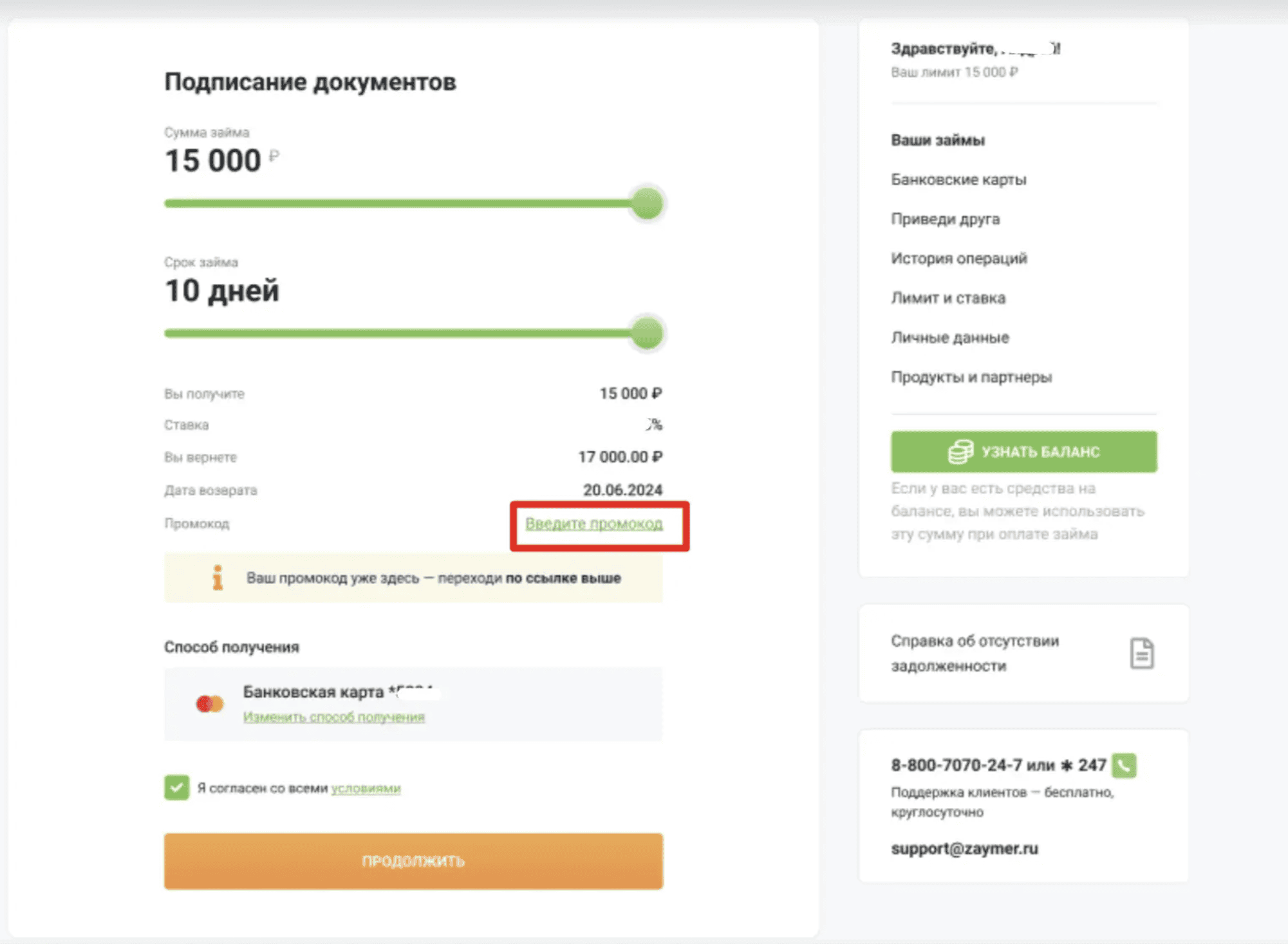
Task: Click the coins icon on balance button
Action: 960,451
